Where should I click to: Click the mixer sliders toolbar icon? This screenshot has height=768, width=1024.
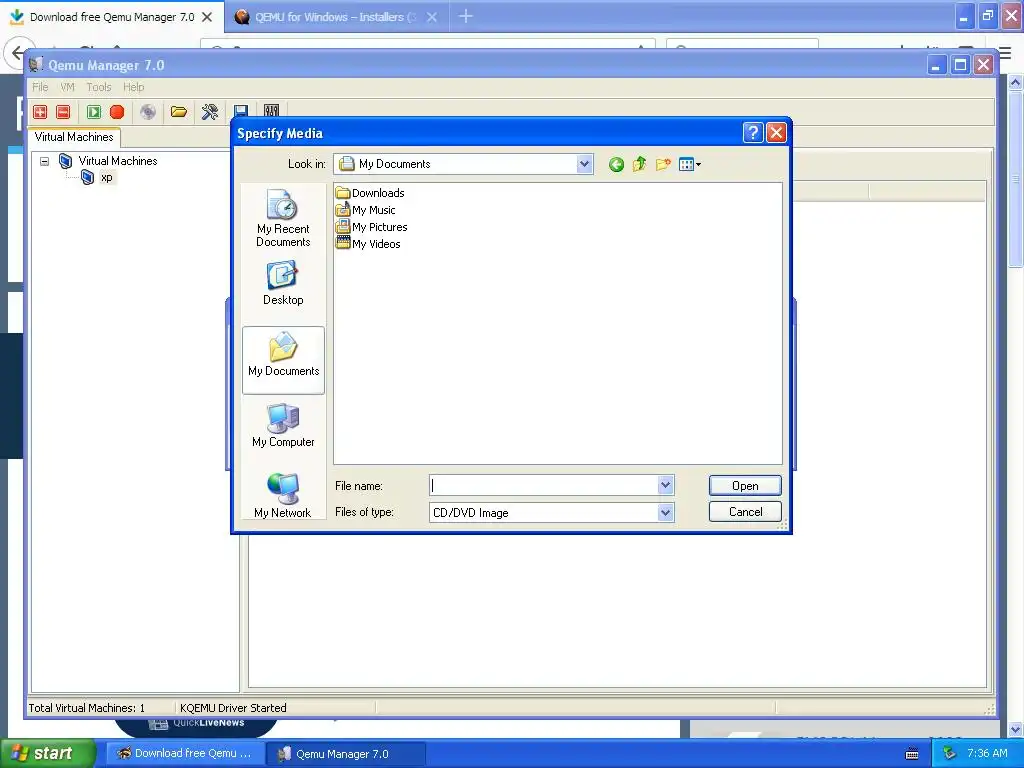[272, 110]
